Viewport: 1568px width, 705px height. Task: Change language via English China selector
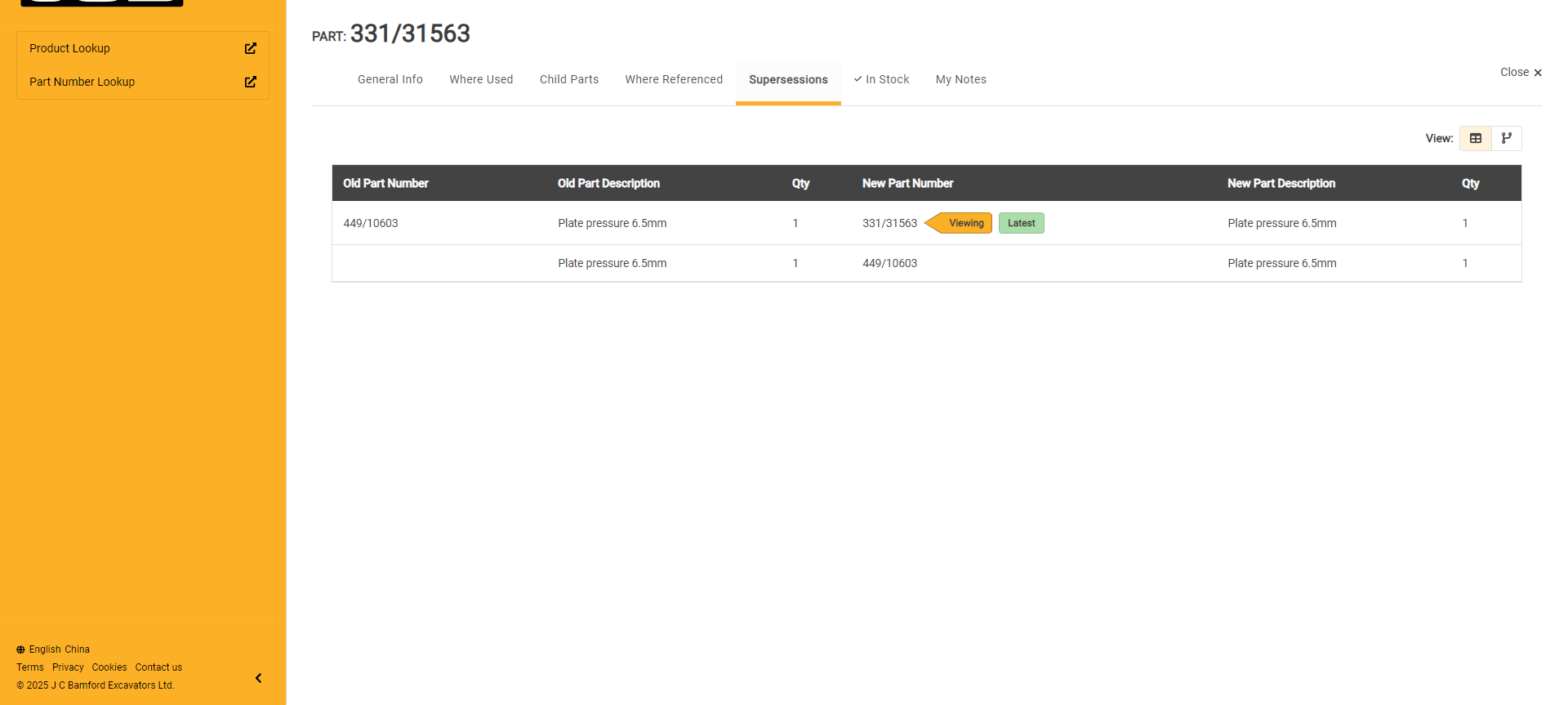(x=60, y=649)
